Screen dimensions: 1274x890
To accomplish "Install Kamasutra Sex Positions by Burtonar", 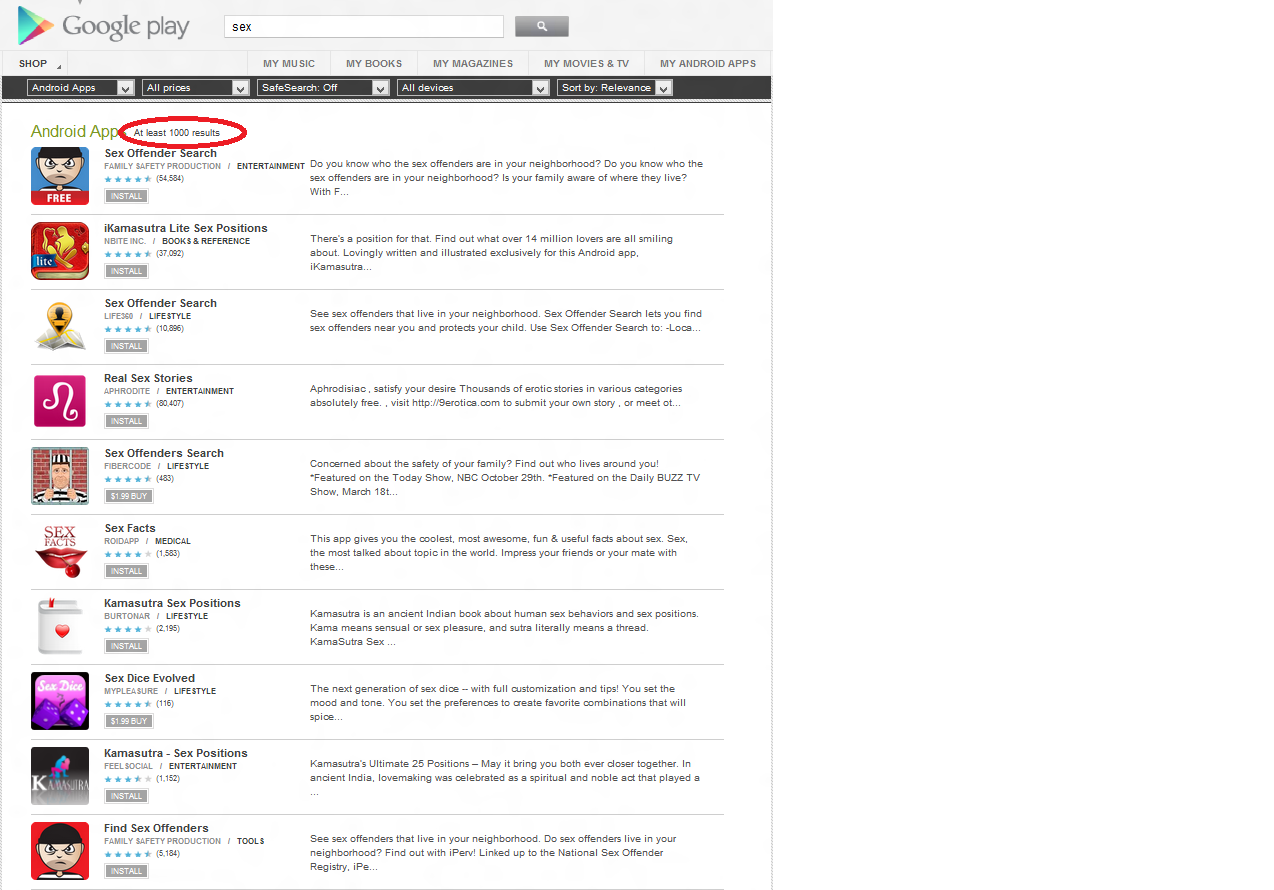I will [x=127, y=646].
